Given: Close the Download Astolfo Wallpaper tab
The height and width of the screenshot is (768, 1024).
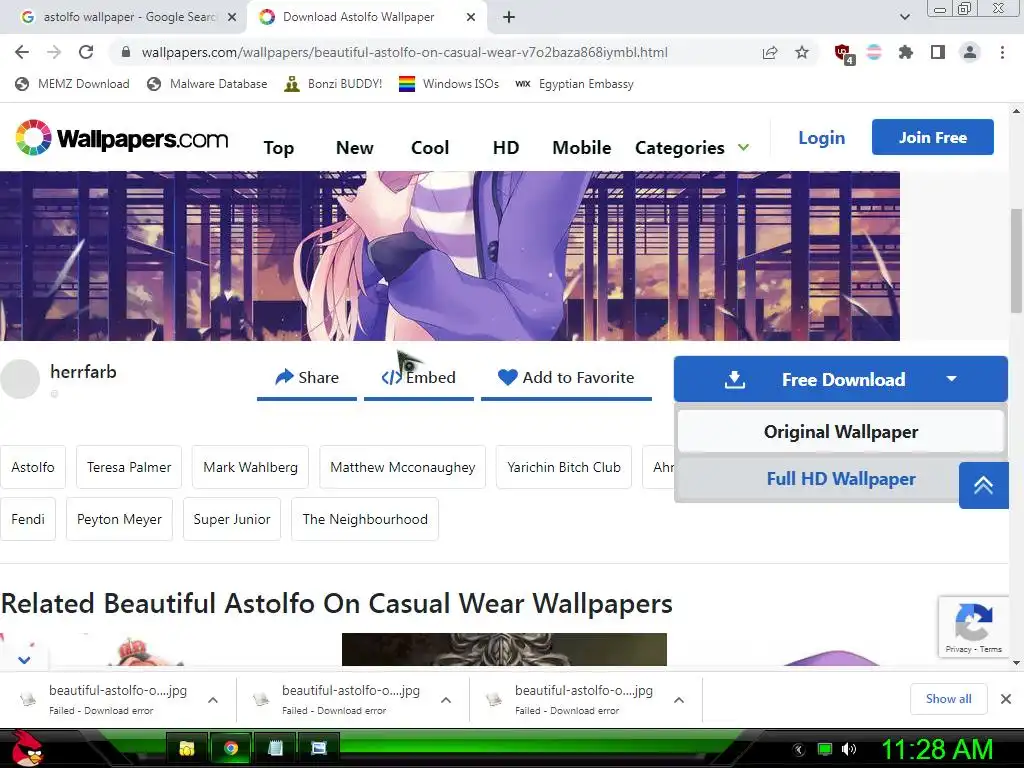Looking at the screenshot, I should pyautogui.click(x=471, y=17).
